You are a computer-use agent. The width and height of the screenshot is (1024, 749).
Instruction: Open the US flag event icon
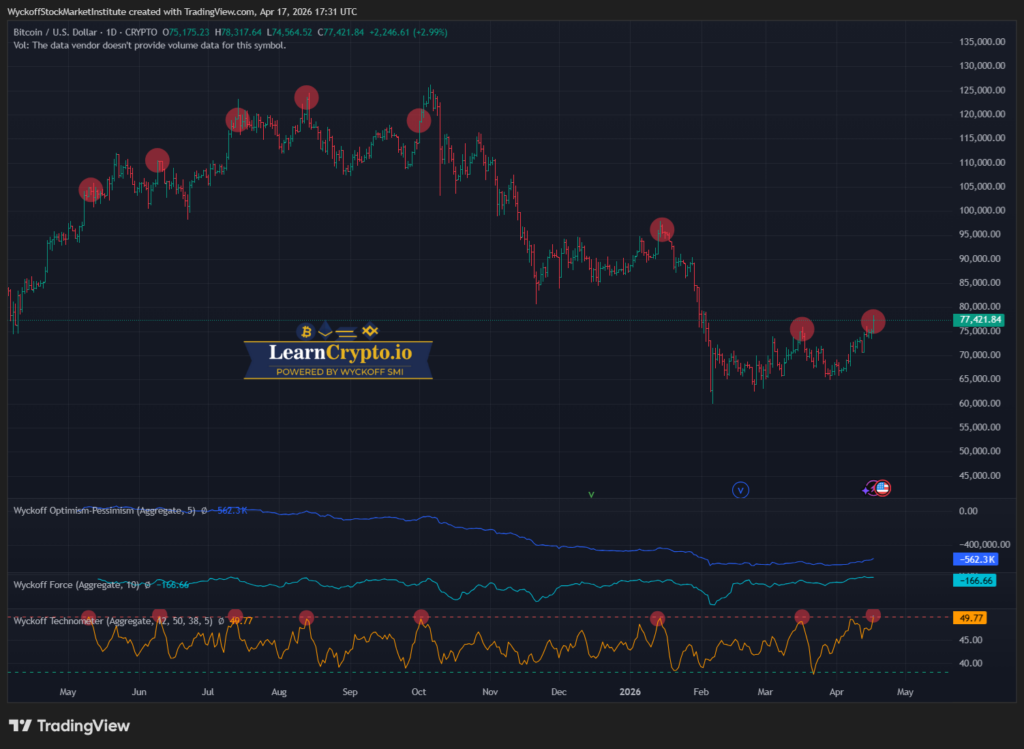pyautogui.click(x=883, y=488)
